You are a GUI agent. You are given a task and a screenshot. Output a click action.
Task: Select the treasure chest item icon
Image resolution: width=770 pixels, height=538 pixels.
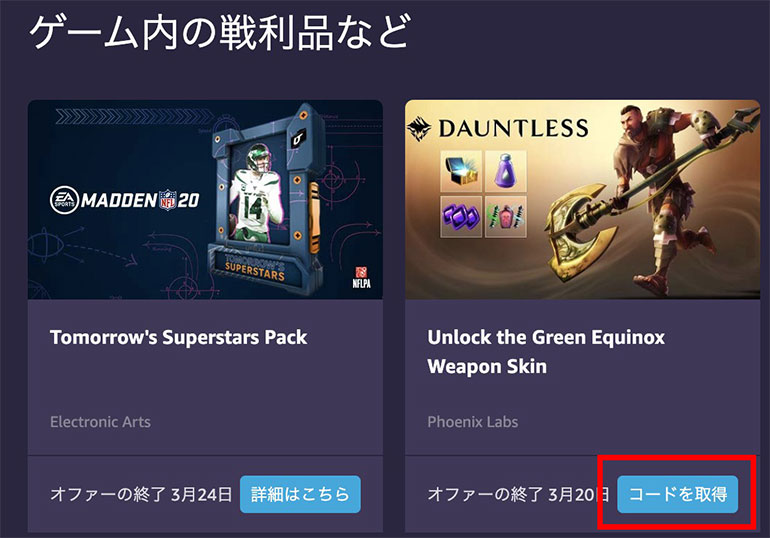point(461,171)
